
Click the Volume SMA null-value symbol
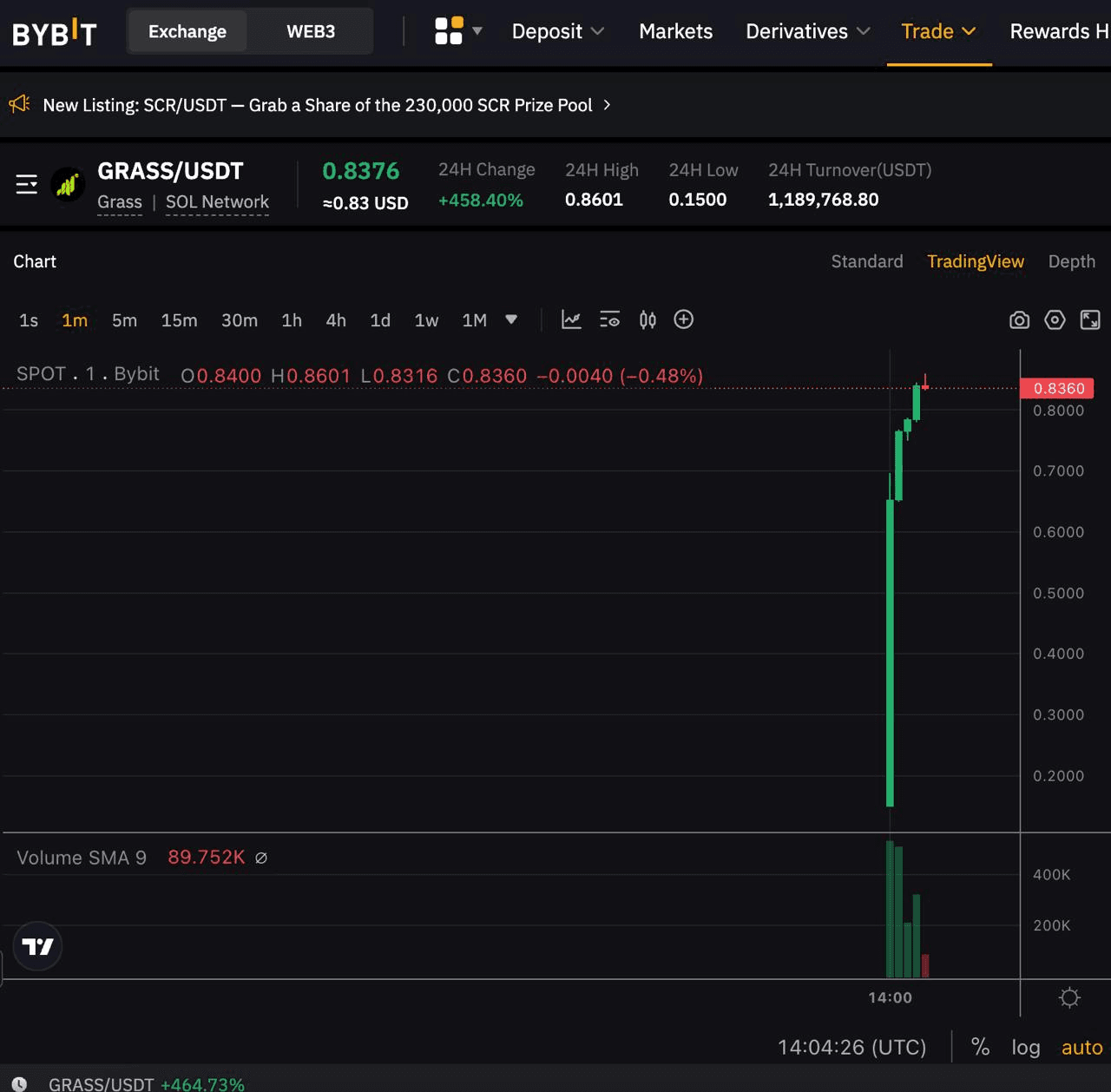261,858
